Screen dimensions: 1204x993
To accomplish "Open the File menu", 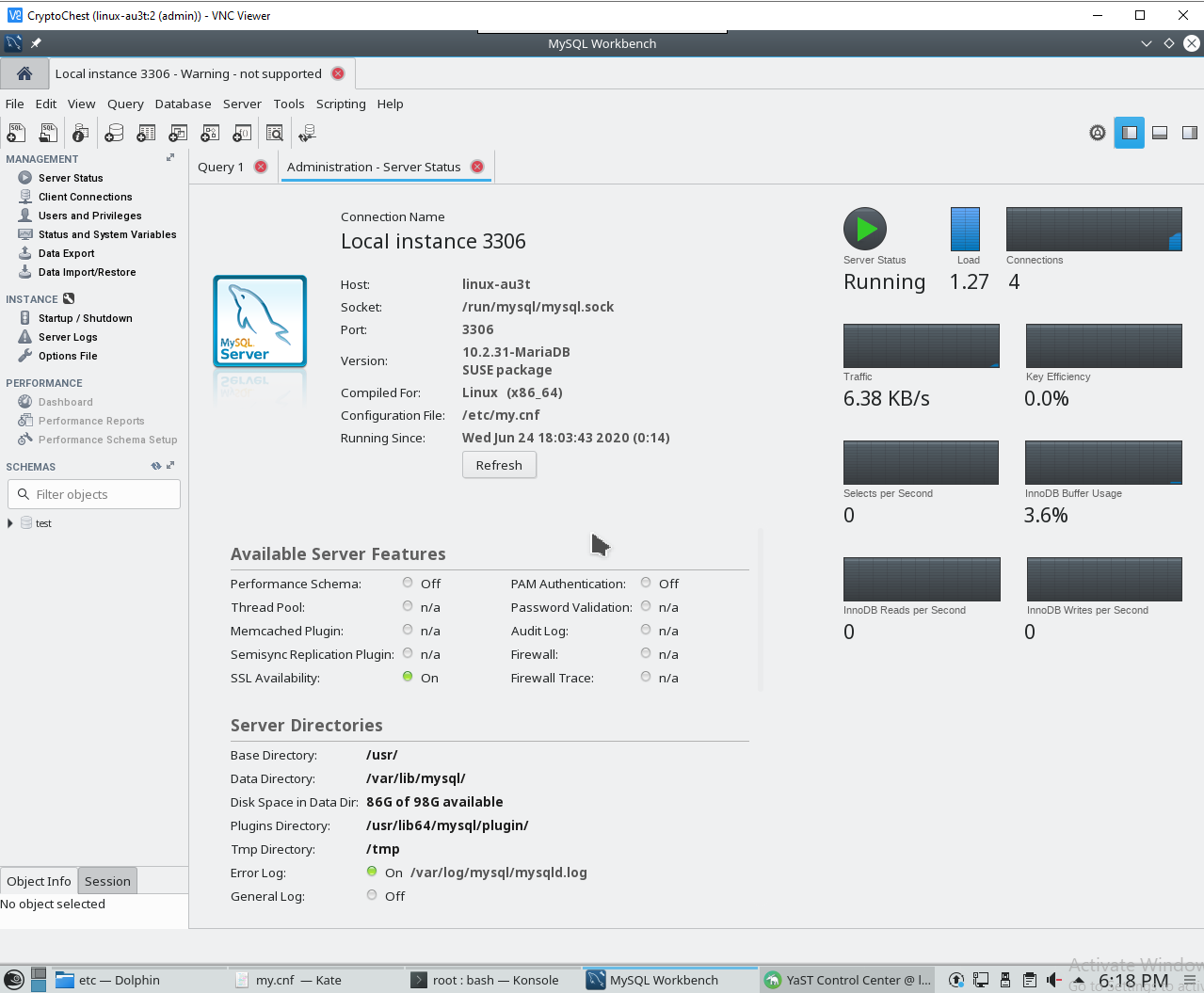I will click(15, 104).
